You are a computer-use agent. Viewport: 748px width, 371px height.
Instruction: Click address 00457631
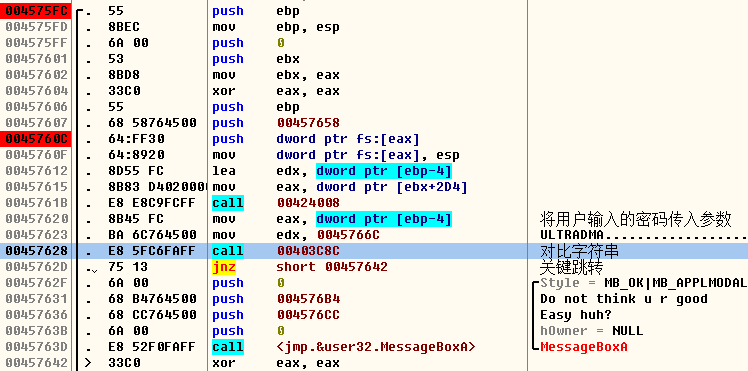(36, 299)
